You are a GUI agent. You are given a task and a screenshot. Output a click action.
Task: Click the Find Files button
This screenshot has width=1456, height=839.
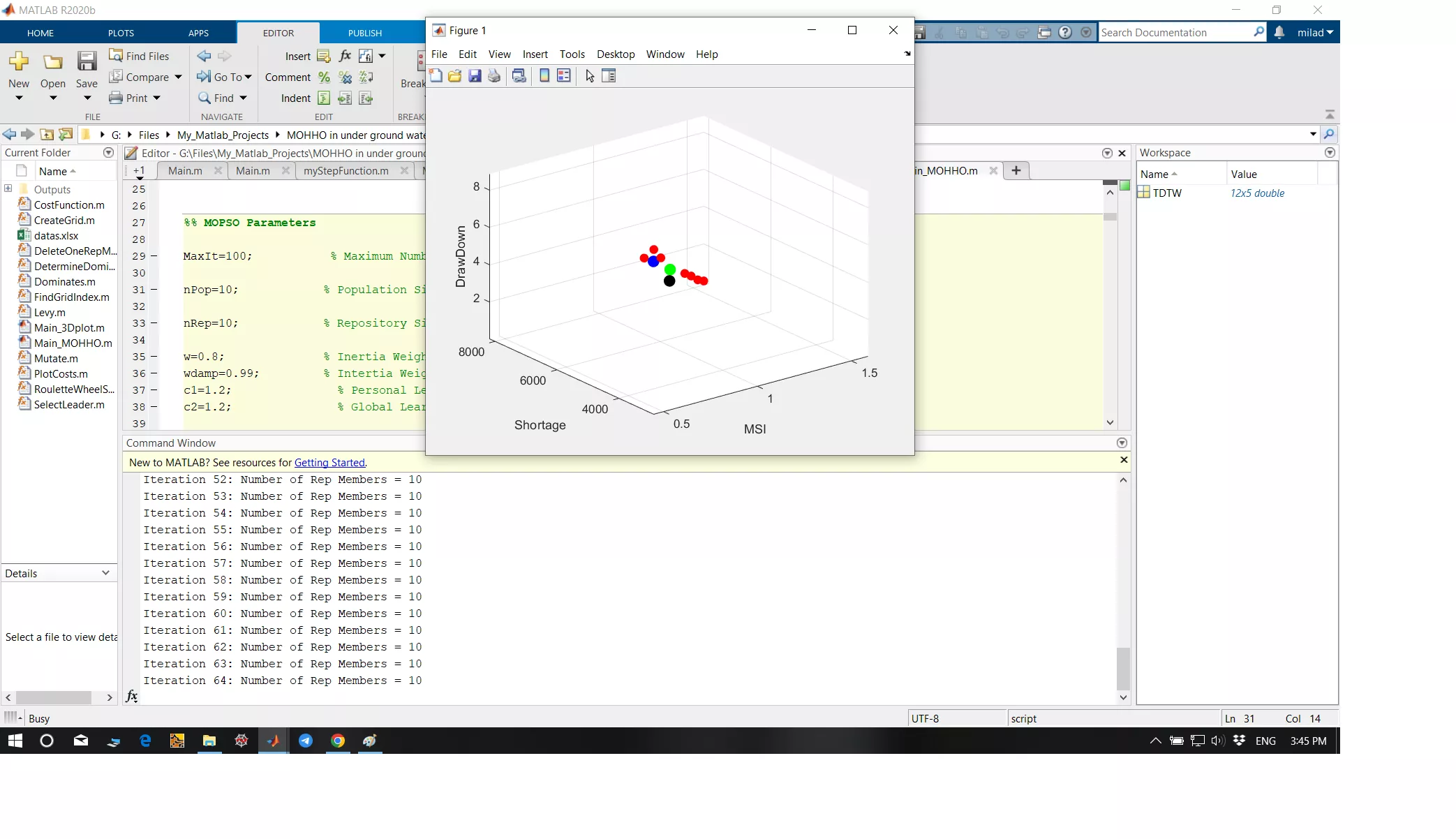[x=139, y=56]
